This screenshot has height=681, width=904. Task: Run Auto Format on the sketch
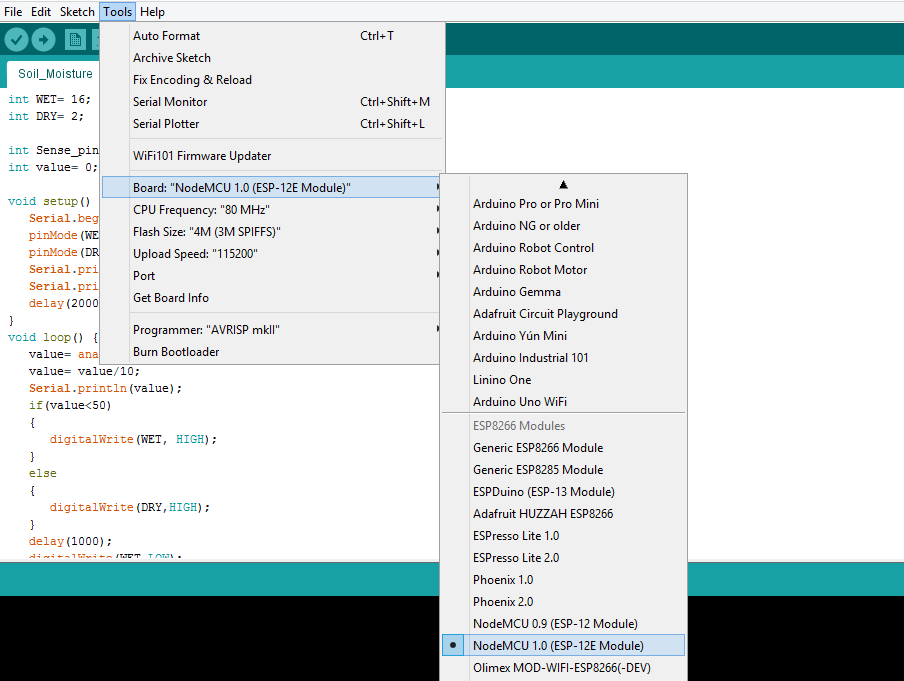point(166,36)
